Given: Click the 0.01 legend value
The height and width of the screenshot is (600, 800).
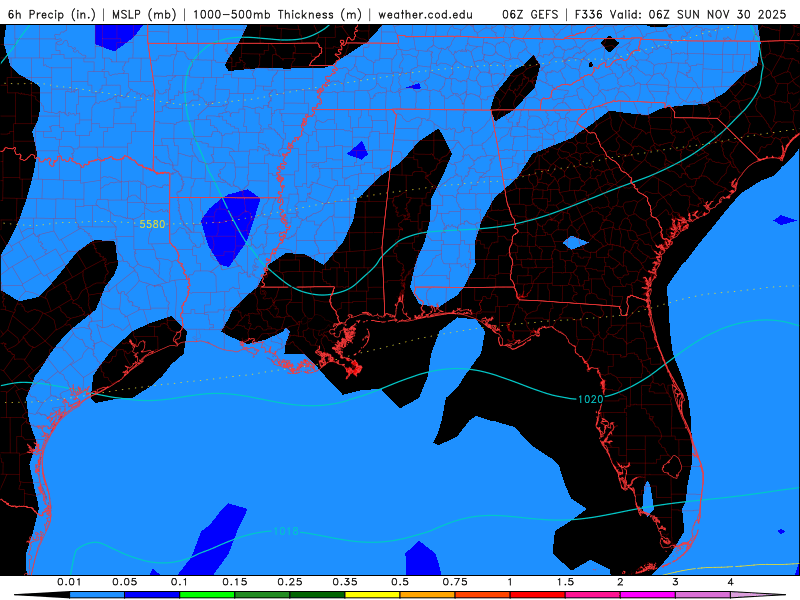Looking at the screenshot, I should click(69, 582).
